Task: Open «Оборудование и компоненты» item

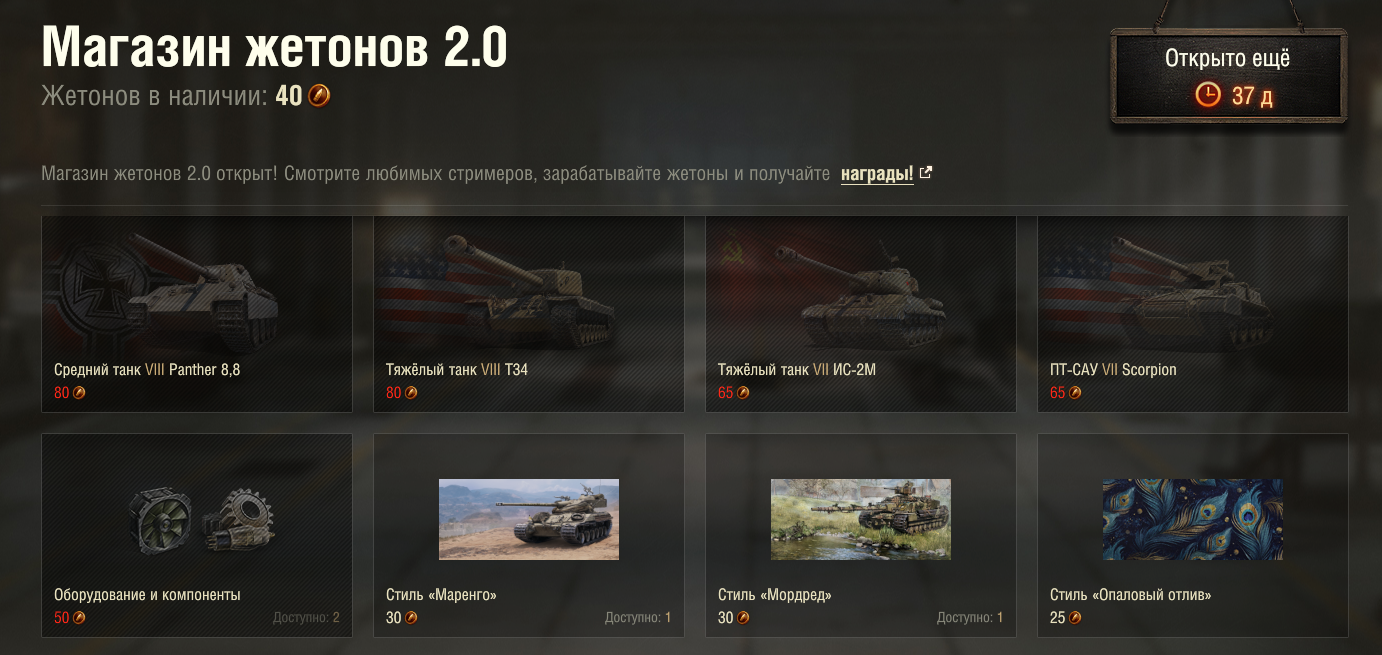Action: pyautogui.click(x=197, y=535)
